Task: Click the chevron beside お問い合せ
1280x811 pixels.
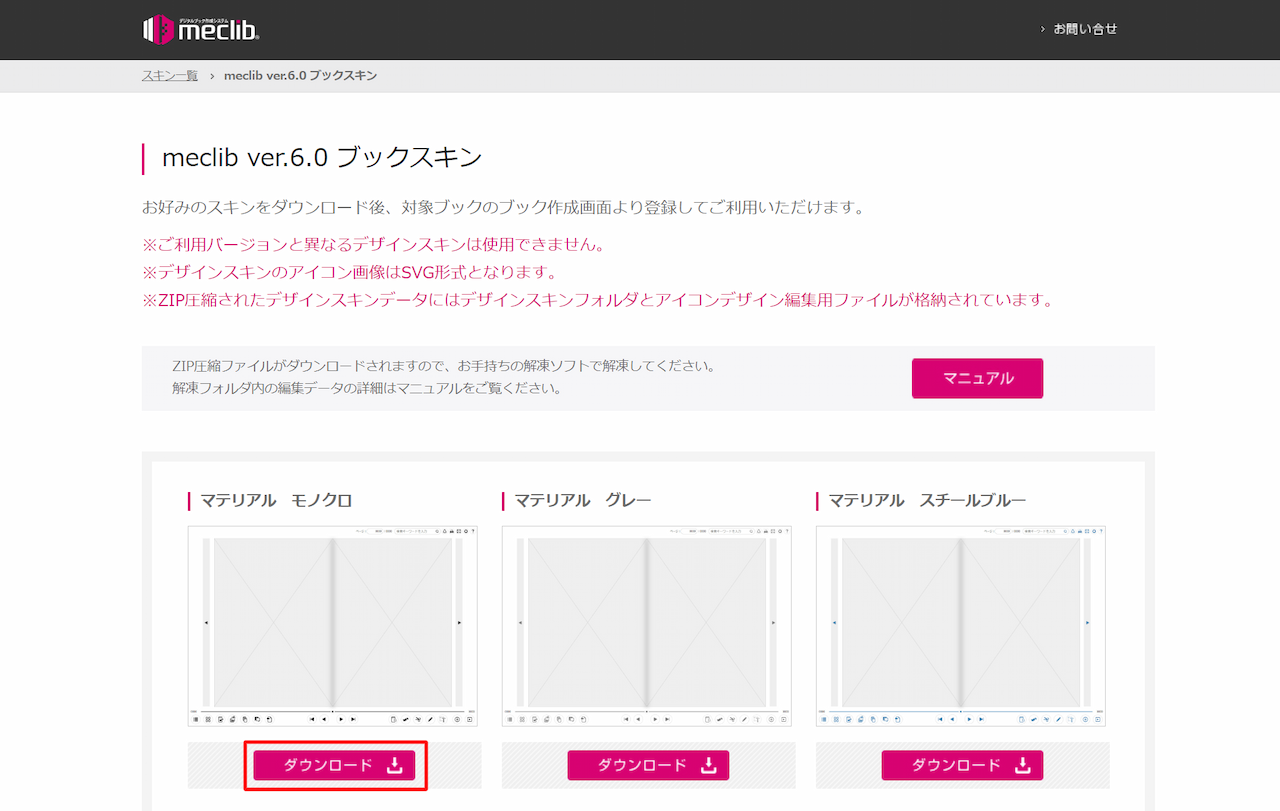Action: [x=1042, y=30]
